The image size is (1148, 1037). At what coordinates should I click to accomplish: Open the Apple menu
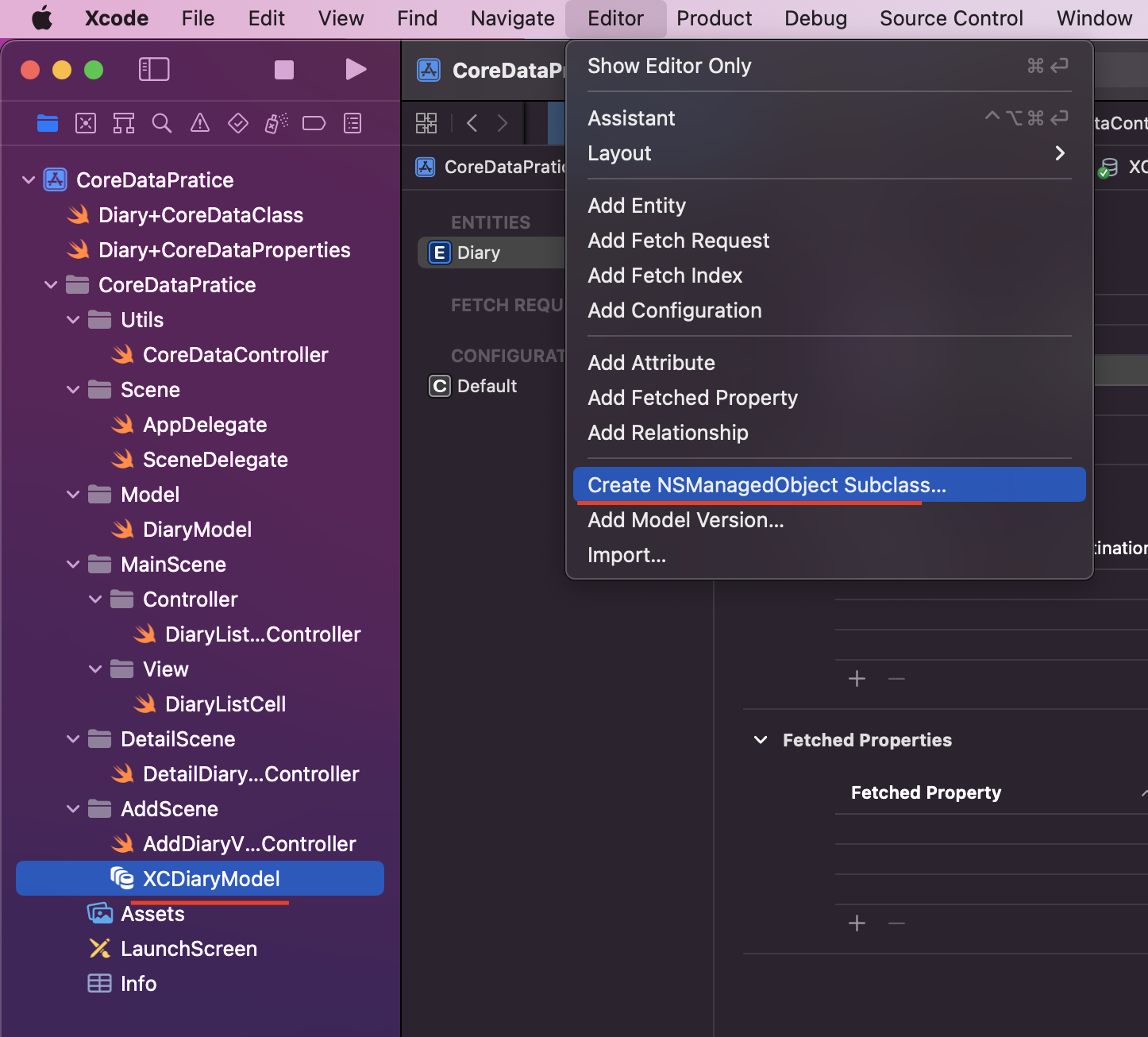coord(42,18)
